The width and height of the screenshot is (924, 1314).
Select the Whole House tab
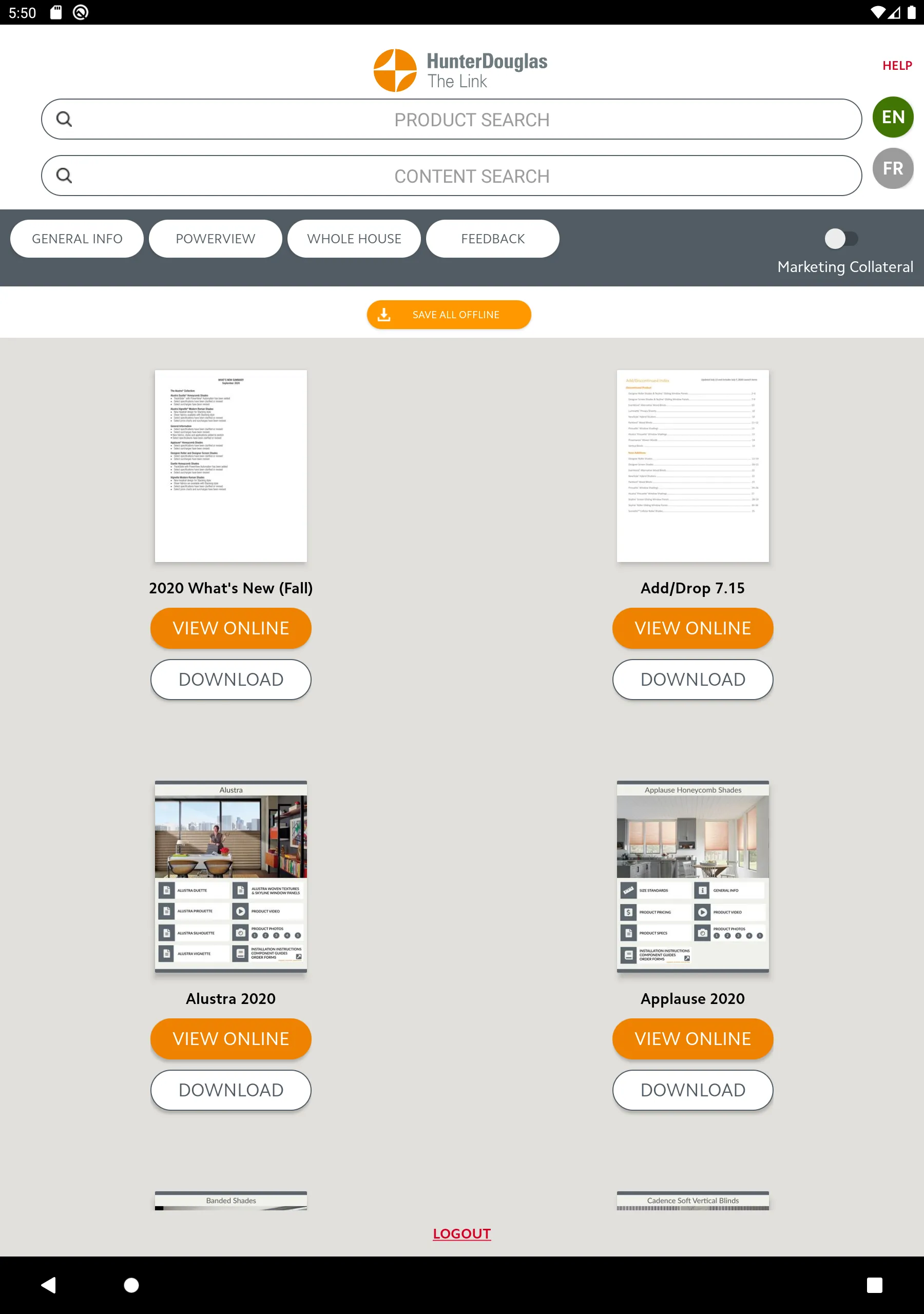pos(354,239)
